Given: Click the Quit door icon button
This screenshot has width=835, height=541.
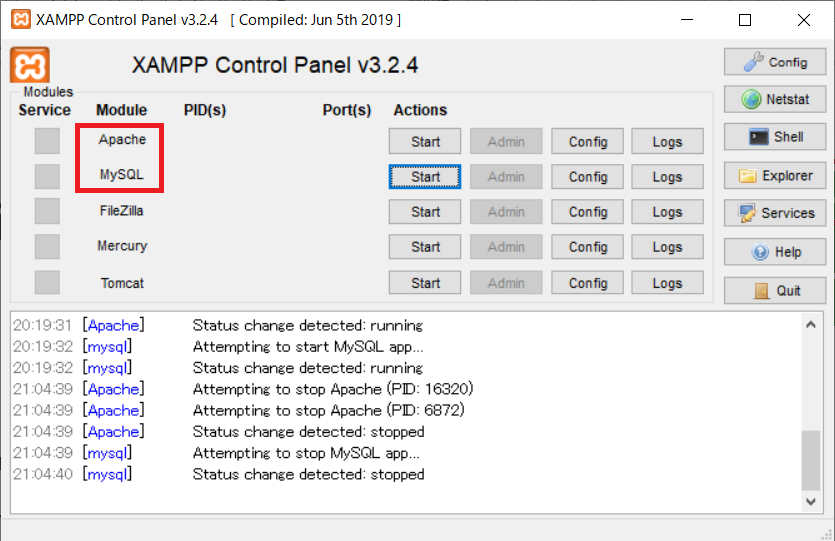Looking at the screenshot, I should (x=775, y=290).
